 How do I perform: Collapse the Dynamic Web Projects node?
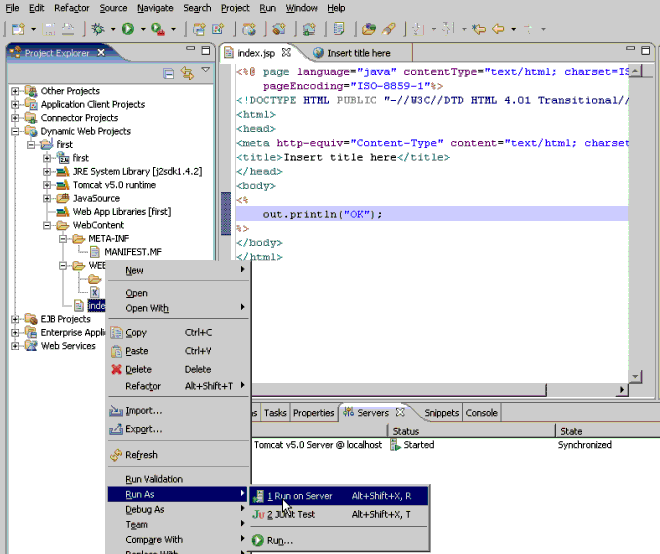(x=15, y=131)
